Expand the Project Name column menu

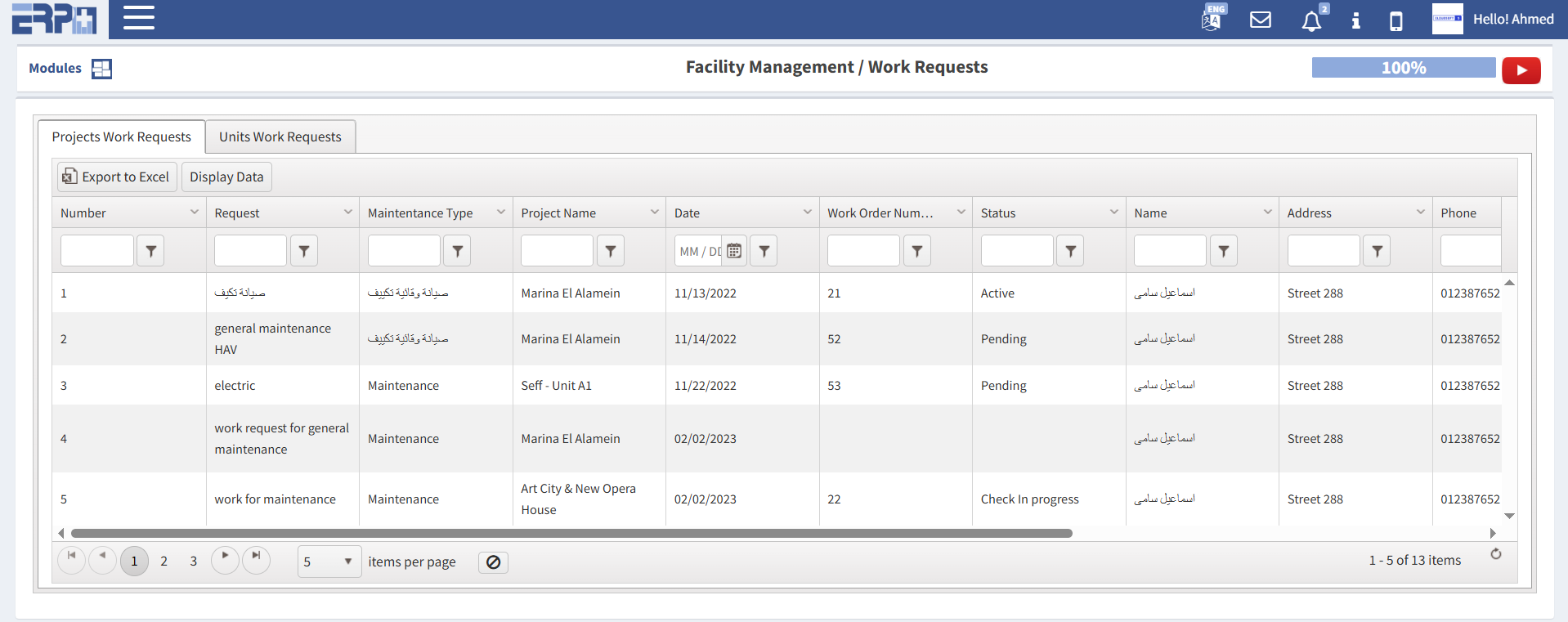point(655,213)
